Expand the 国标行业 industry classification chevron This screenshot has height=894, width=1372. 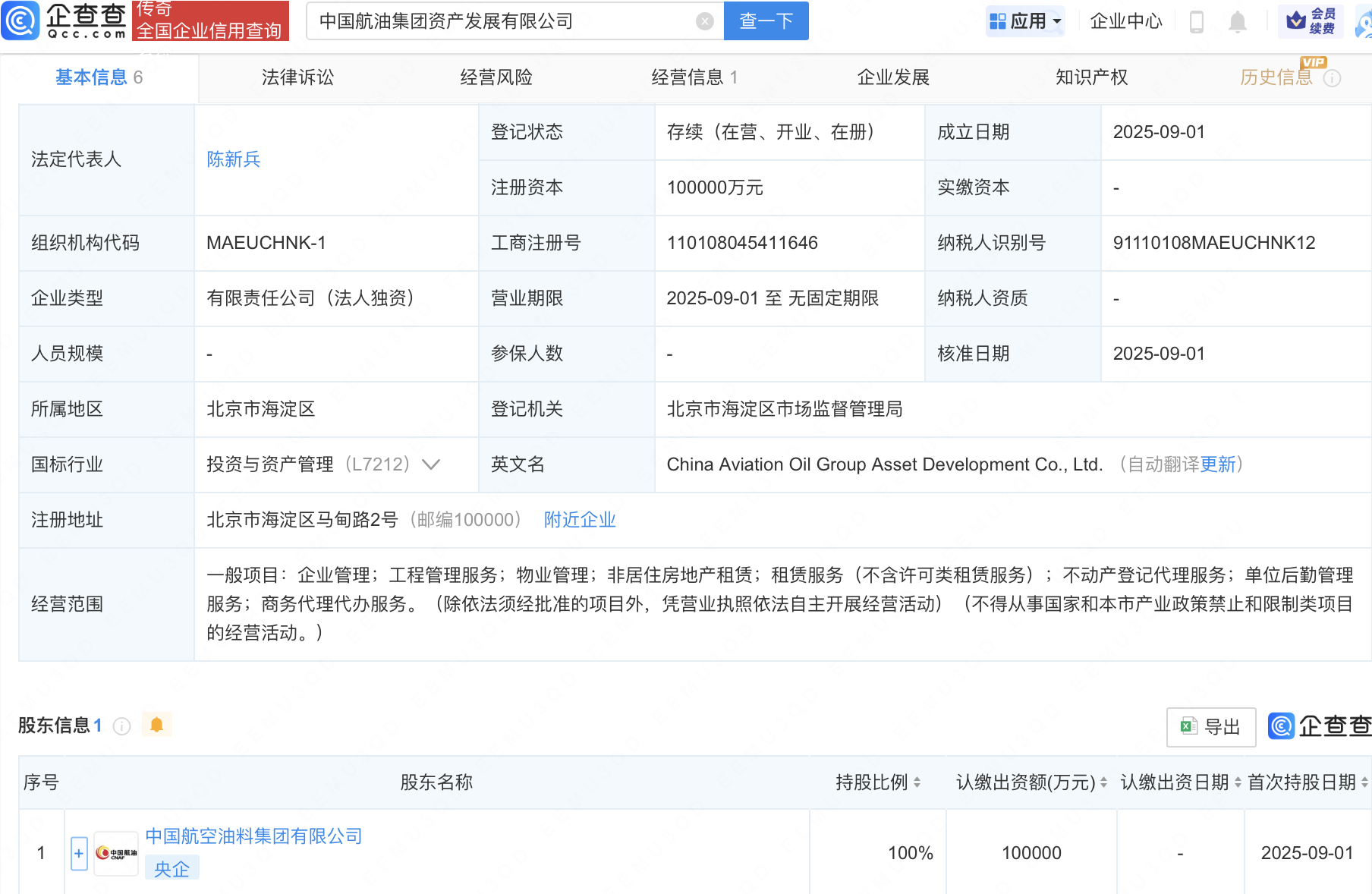point(431,464)
